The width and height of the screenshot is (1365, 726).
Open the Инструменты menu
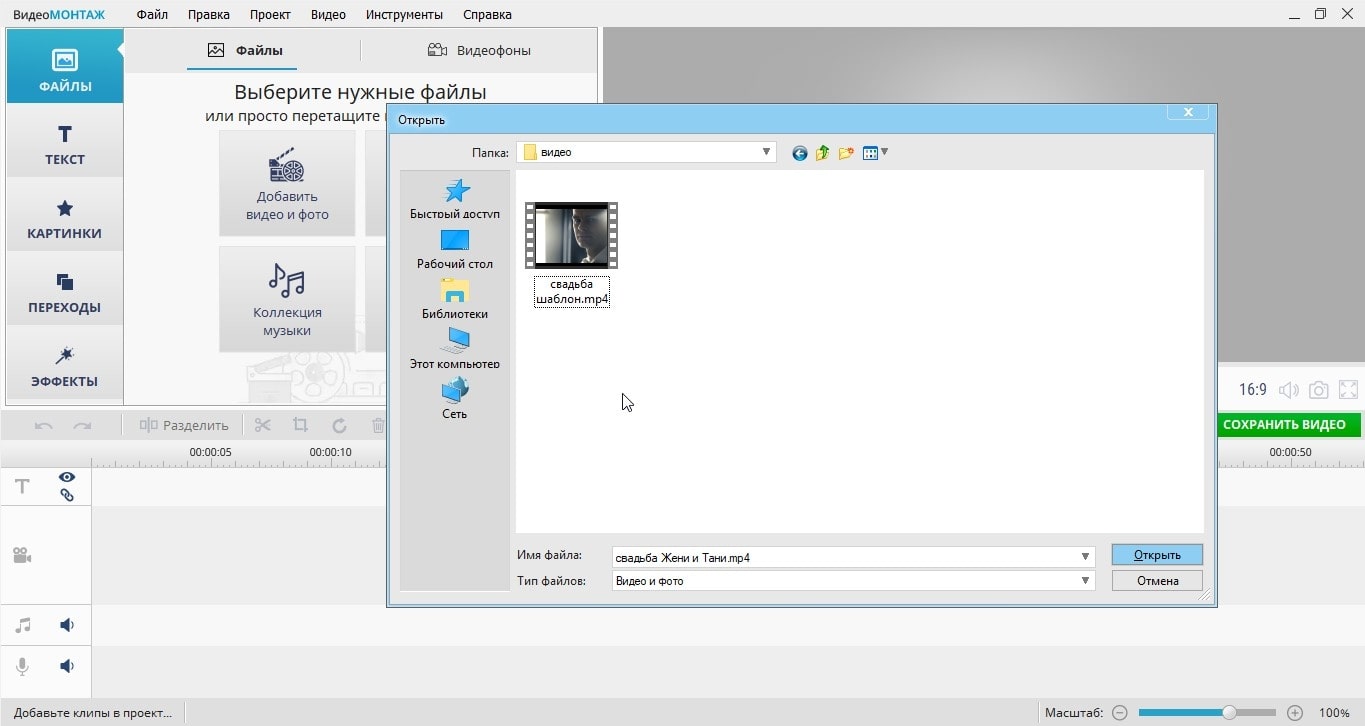(x=404, y=15)
